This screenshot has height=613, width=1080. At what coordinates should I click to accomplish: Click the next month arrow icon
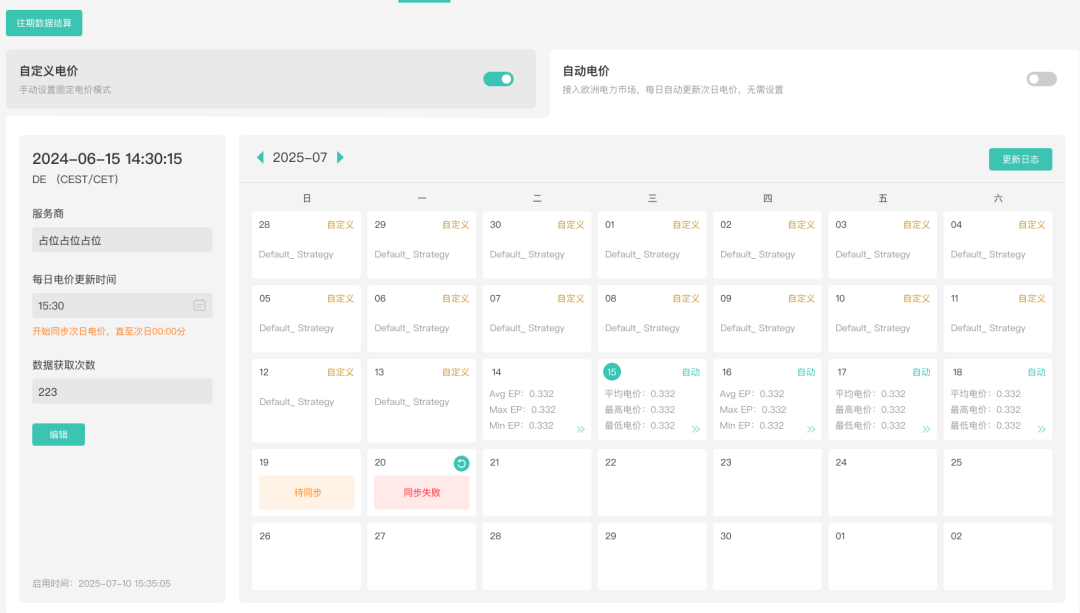point(340,158)
